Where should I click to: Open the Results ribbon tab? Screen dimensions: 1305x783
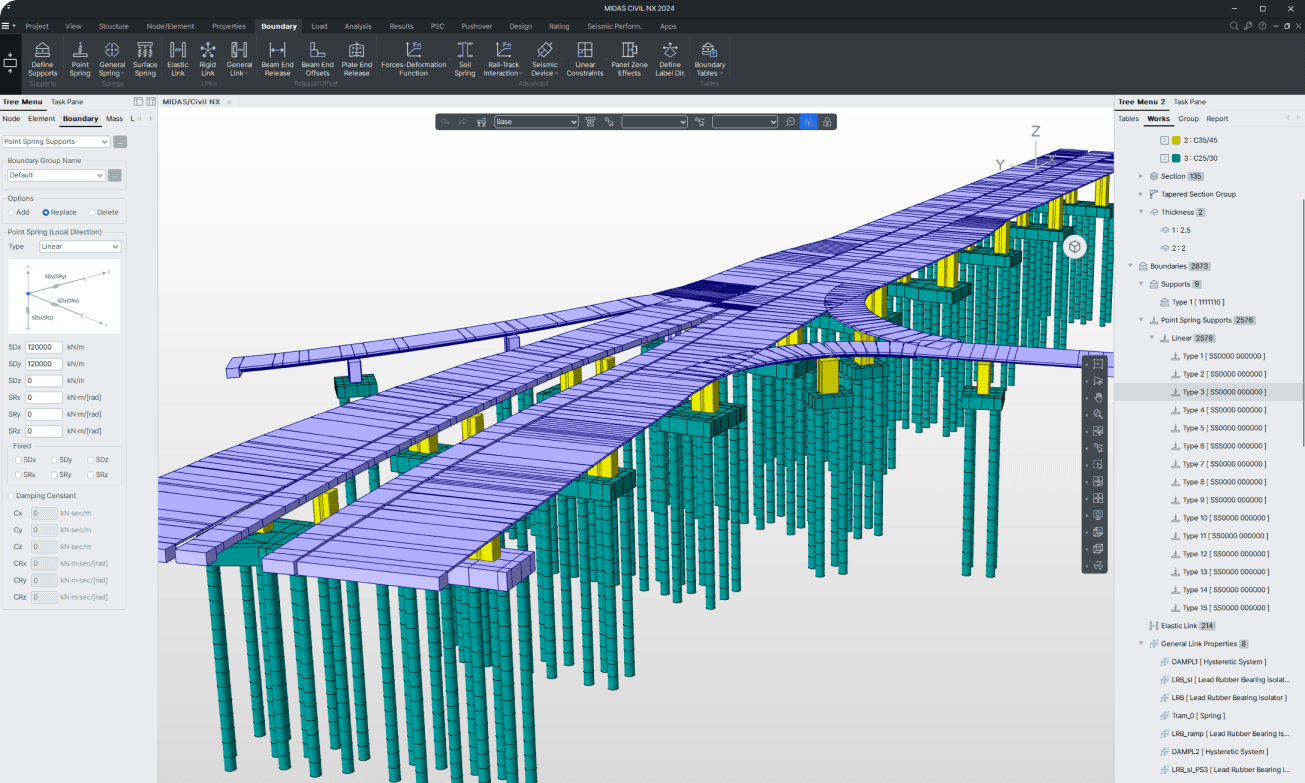[401, 26]
